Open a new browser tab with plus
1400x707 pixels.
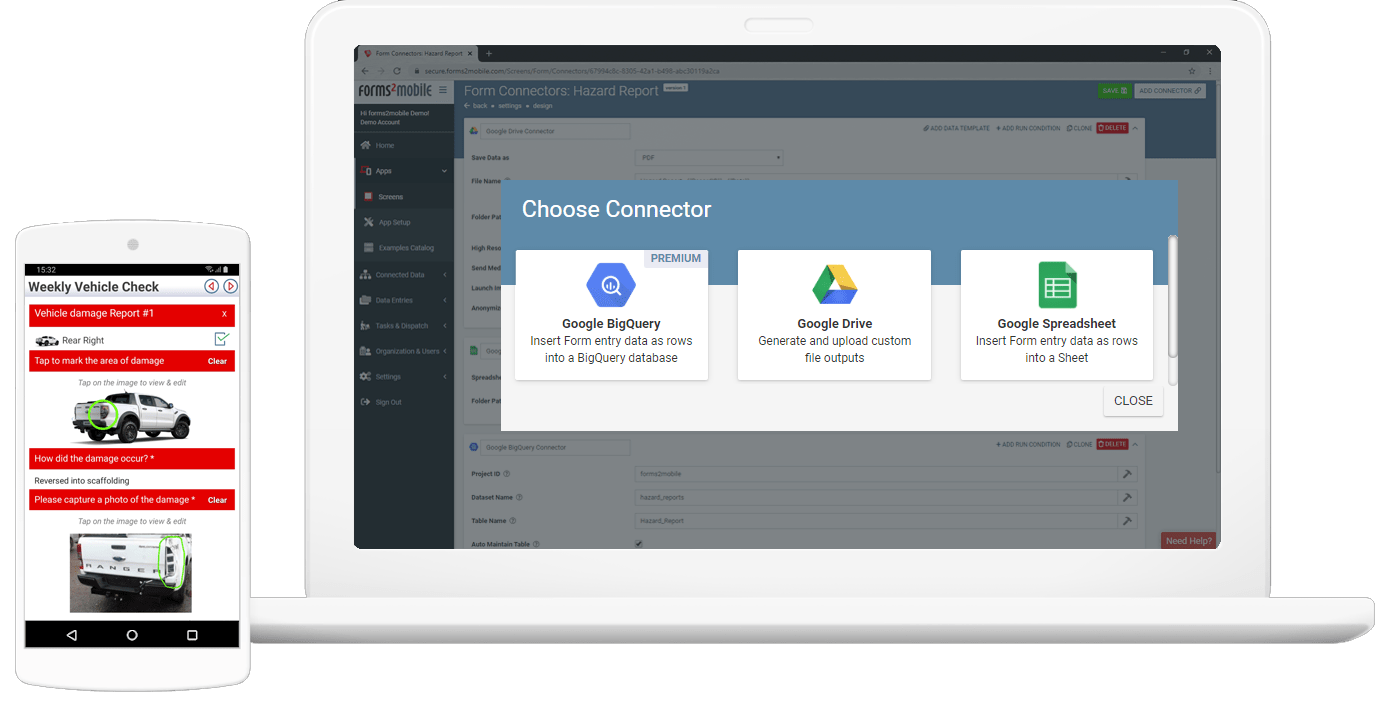(x=489, y=53)
